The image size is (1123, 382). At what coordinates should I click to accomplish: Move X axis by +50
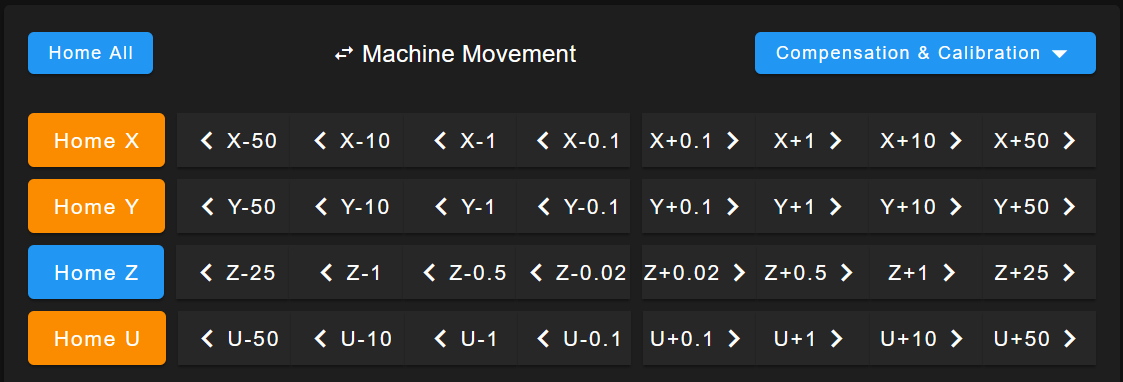(1039, 140)
